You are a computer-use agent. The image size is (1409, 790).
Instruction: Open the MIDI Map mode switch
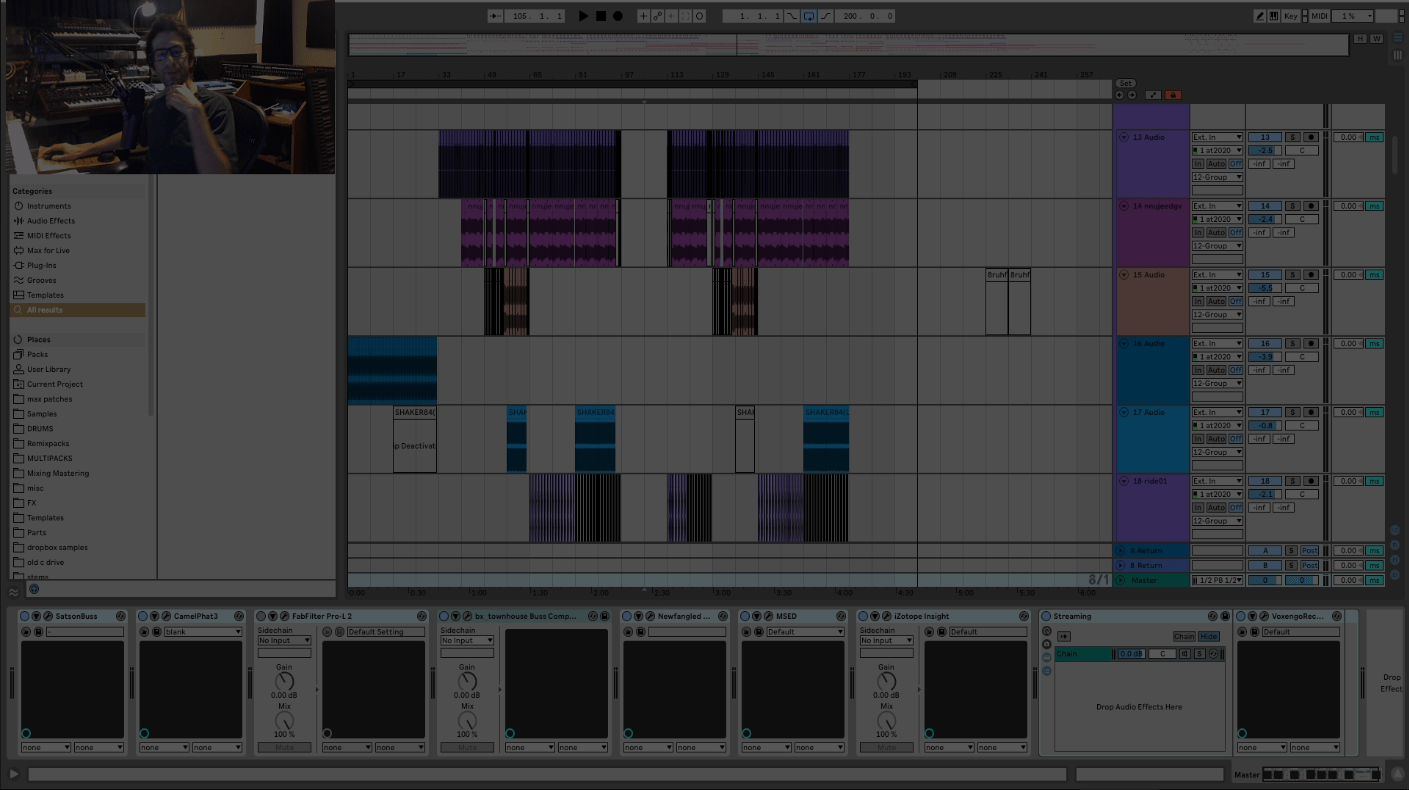click(1320, 16)
